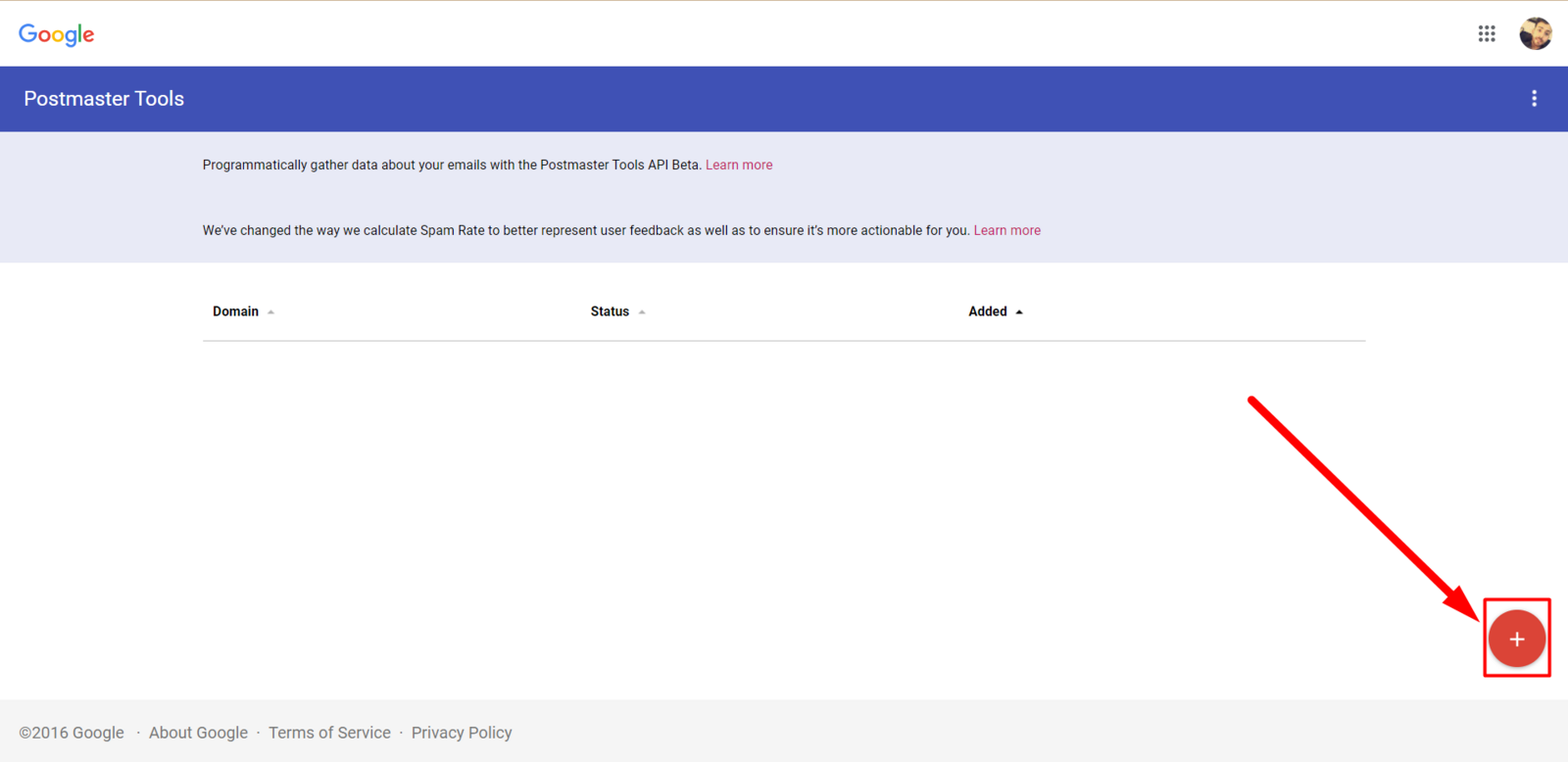Open the Google apps grid

(1487, 33)
